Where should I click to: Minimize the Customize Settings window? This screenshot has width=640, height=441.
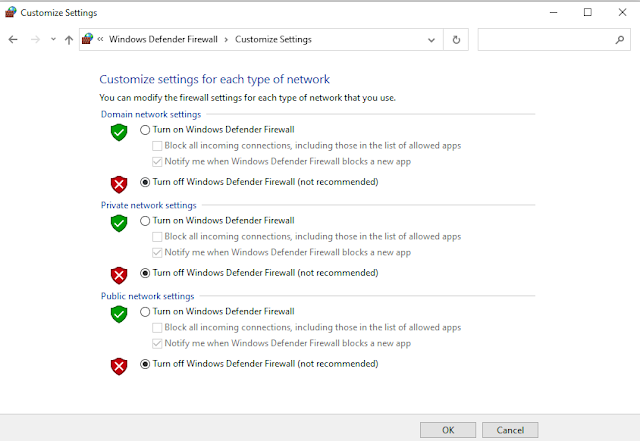tap(553, 13)
